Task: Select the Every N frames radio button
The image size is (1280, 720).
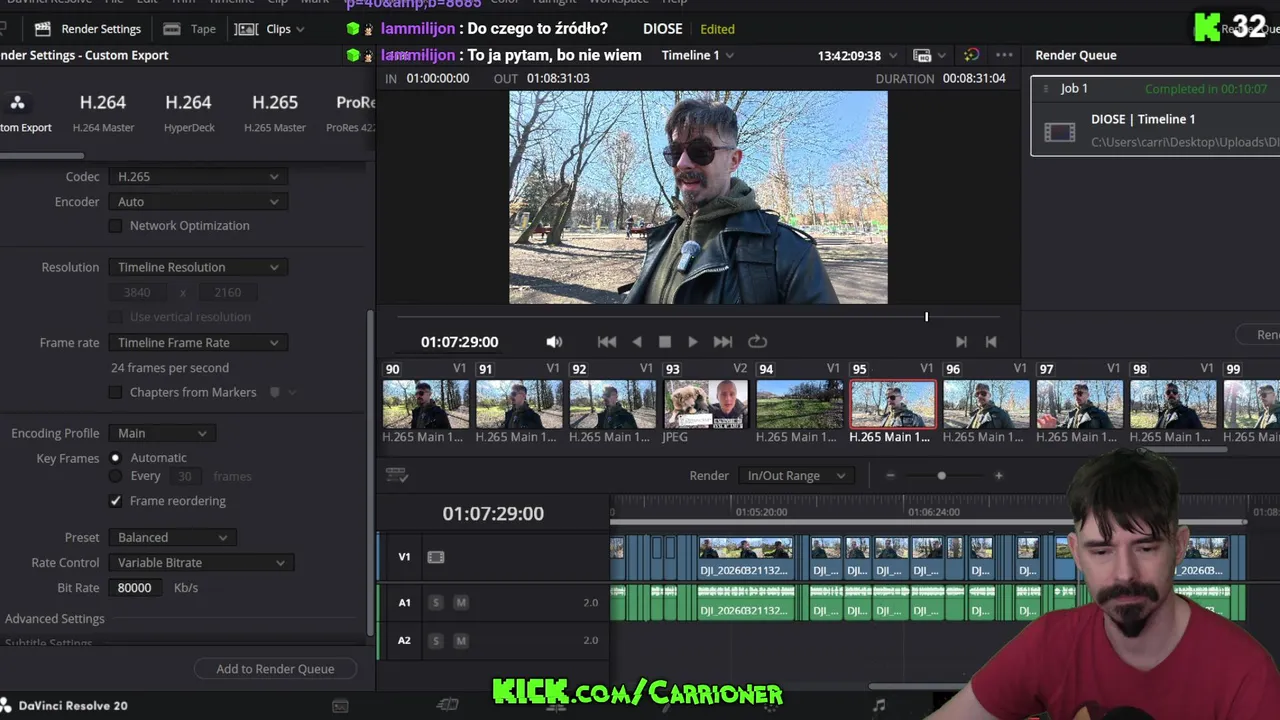Action: (x=115, y=476)
